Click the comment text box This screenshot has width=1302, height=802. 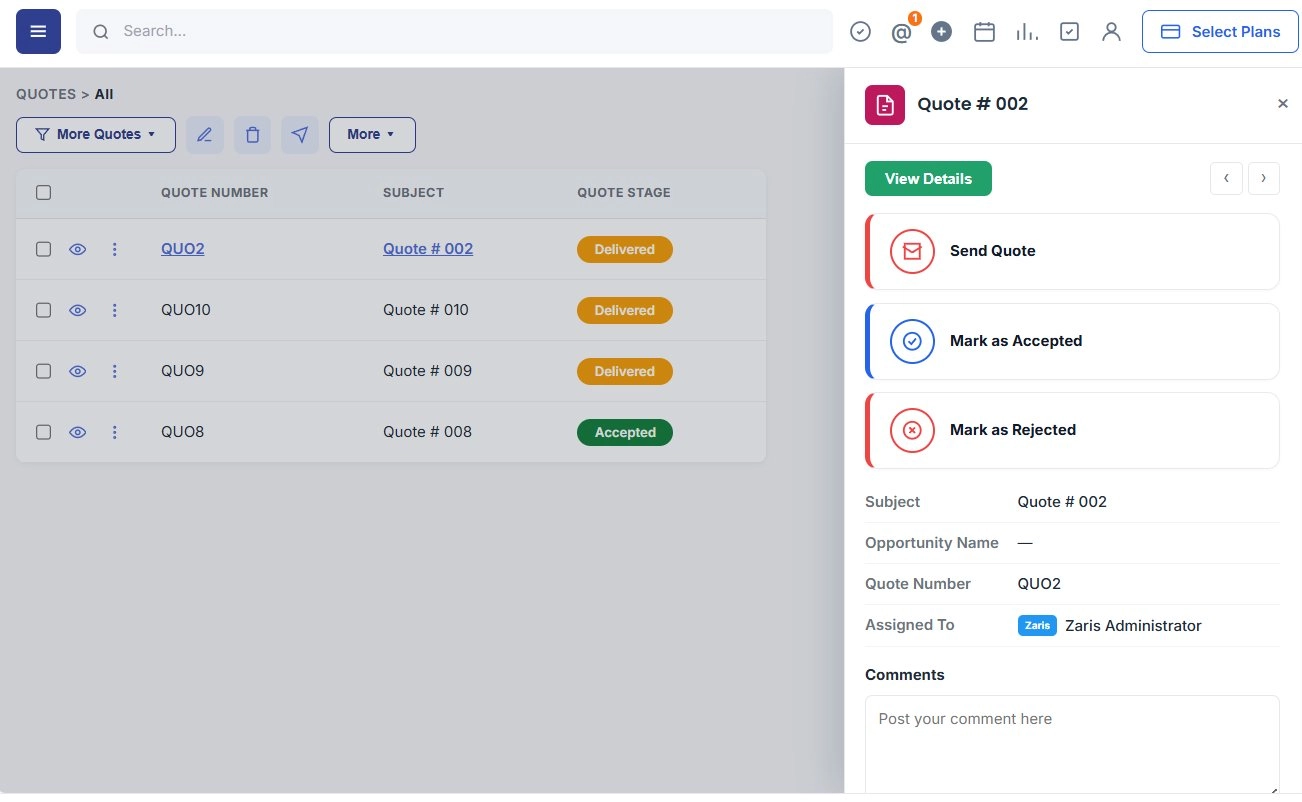tap(1072, 745)
